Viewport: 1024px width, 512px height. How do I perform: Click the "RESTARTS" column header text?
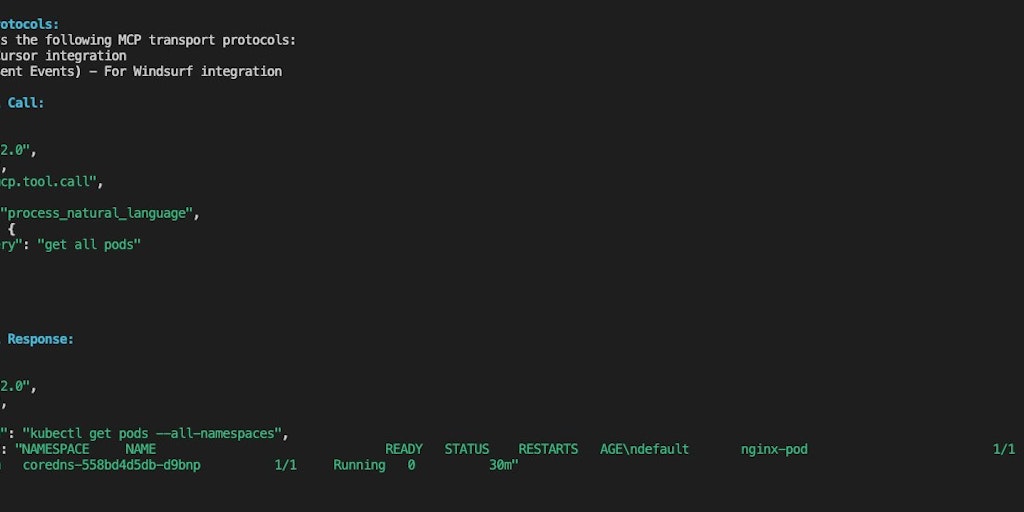pos(548,449)
